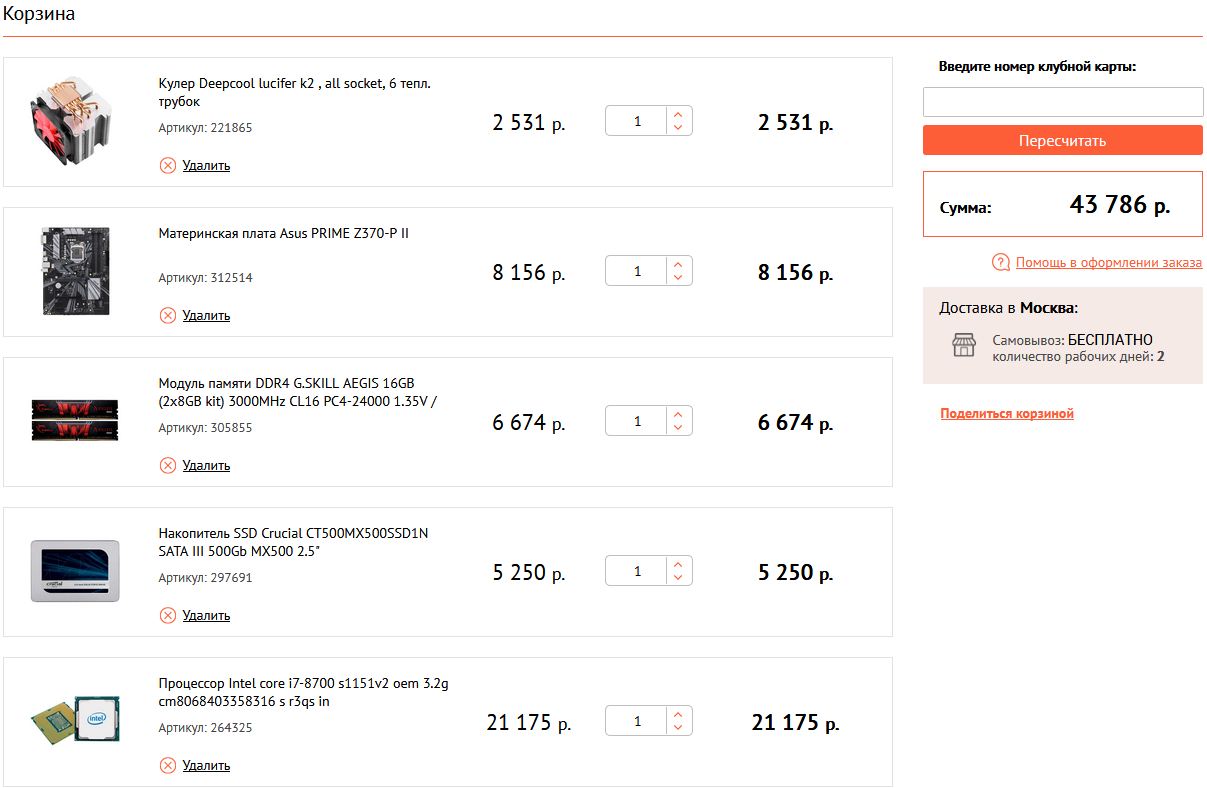This screenshot has width=1207, height=788.
Task: Click the quantity field for Asus motherboard
Action: pos(637,271)
